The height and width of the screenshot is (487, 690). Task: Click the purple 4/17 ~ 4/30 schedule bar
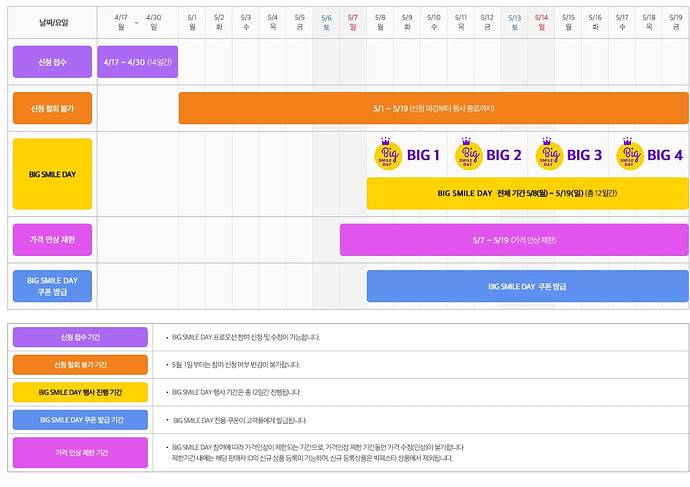click(138, 62)
